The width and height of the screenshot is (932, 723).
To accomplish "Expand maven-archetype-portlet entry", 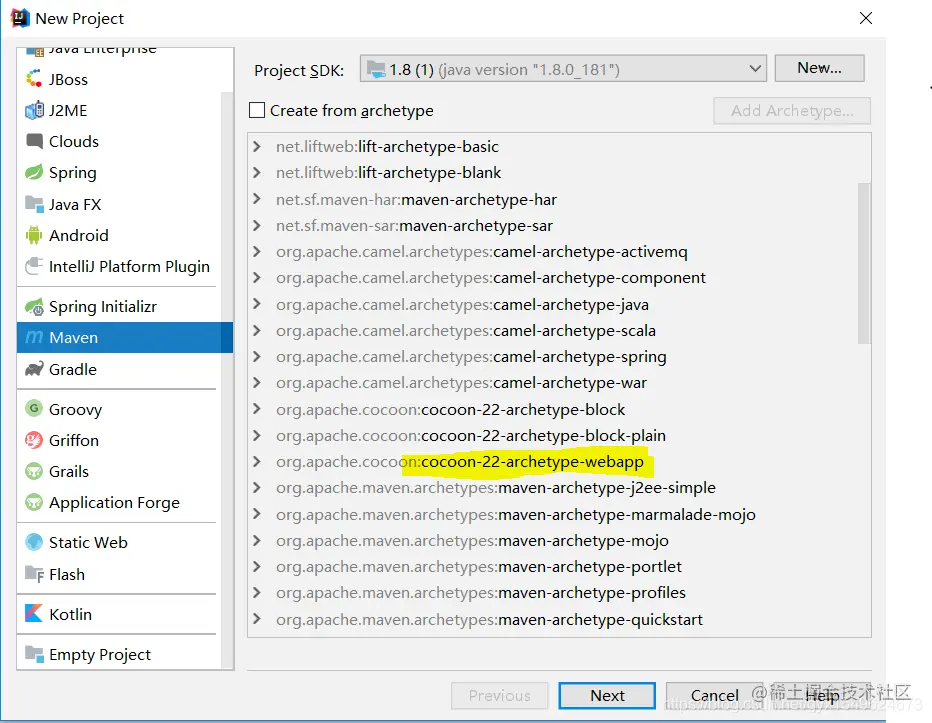I will point(257,566).
